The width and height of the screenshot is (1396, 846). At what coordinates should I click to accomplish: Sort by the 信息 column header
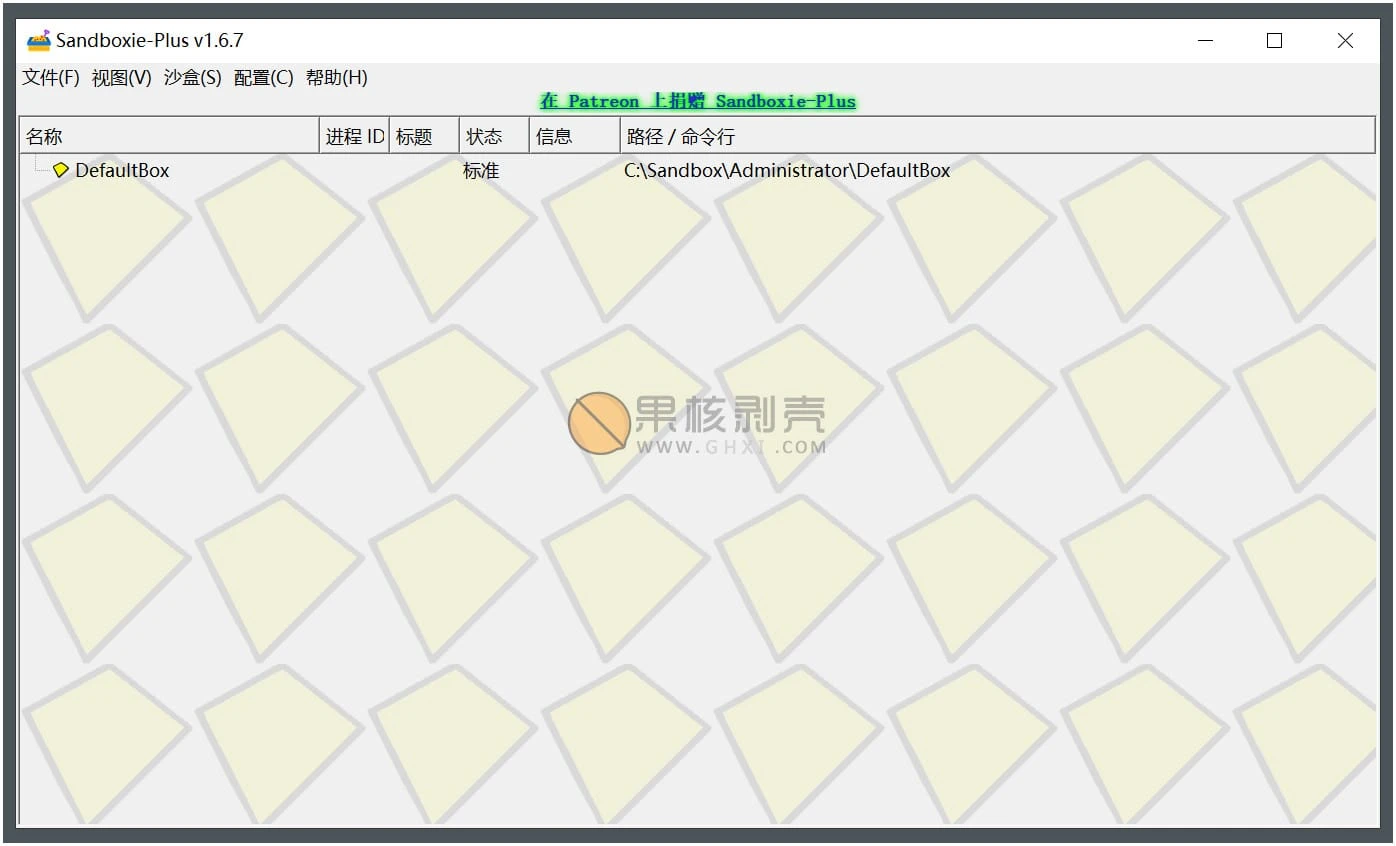[575, 136]
